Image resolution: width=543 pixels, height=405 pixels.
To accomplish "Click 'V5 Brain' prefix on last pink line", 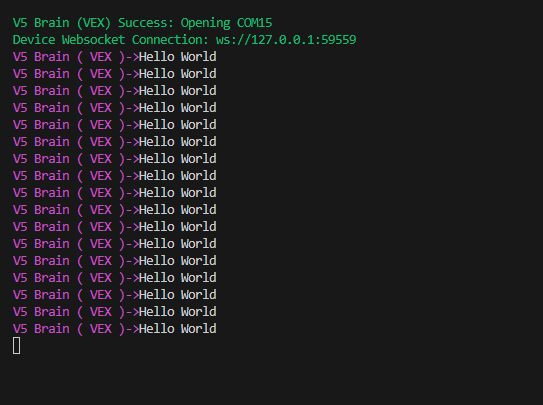I will 41,328.
